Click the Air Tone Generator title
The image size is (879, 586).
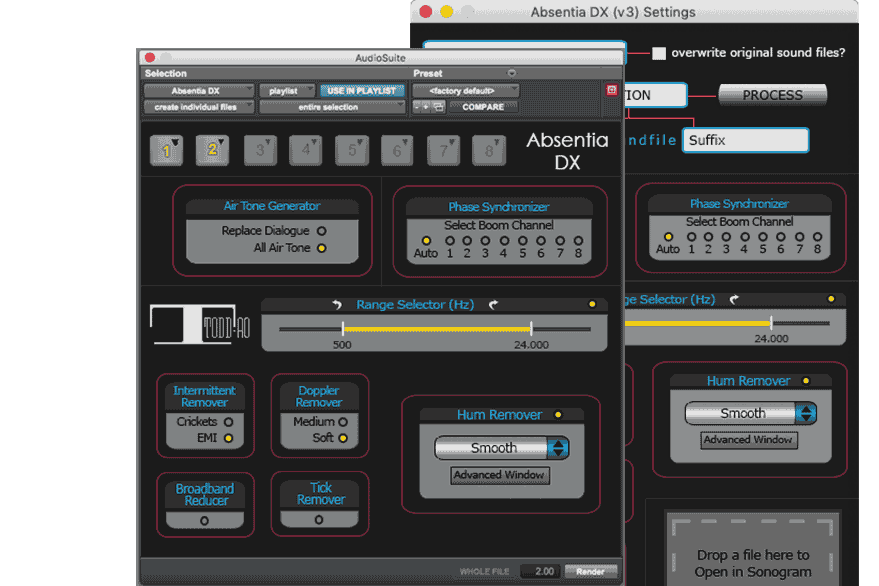272,206
